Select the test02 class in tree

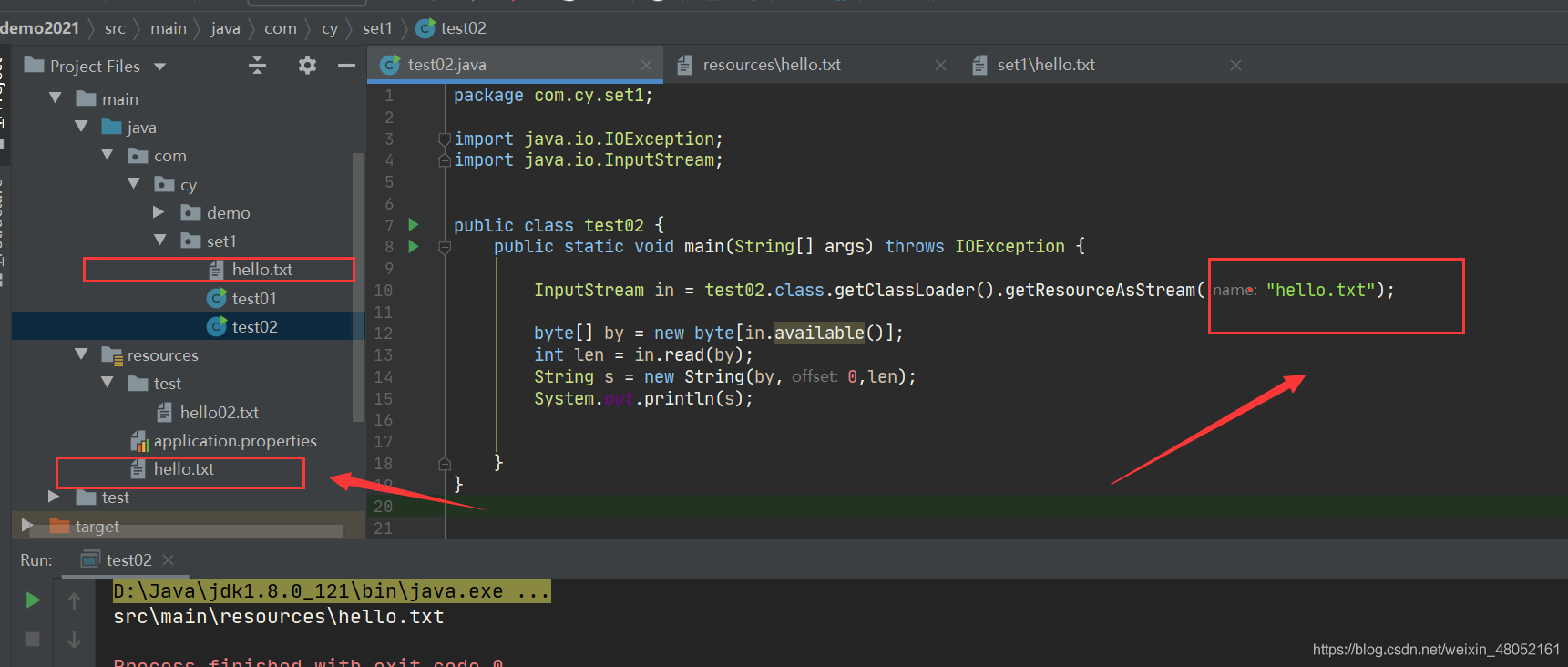(x=242, y=326)
